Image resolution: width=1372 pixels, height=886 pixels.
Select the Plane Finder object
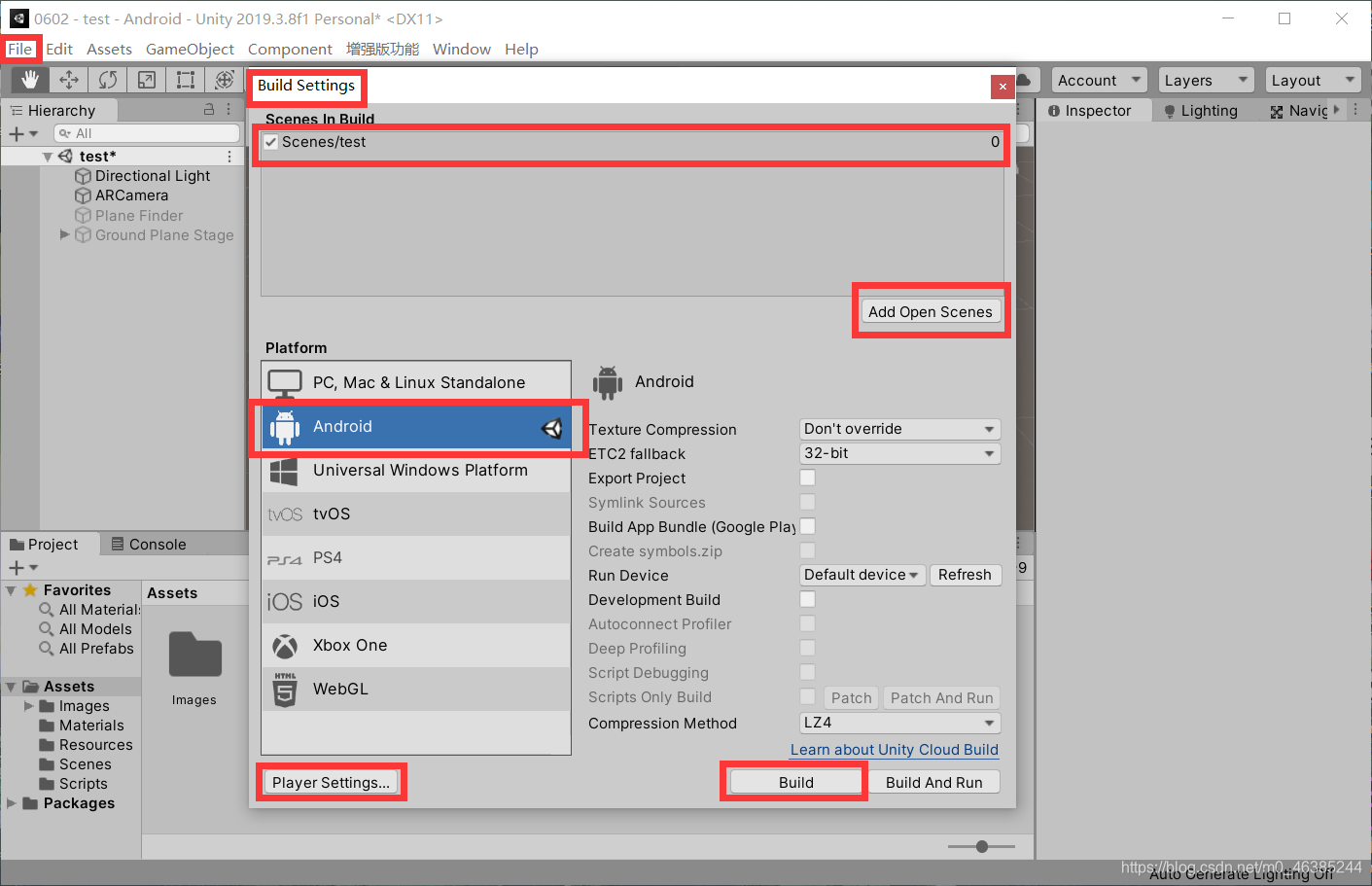pos(129,216)
